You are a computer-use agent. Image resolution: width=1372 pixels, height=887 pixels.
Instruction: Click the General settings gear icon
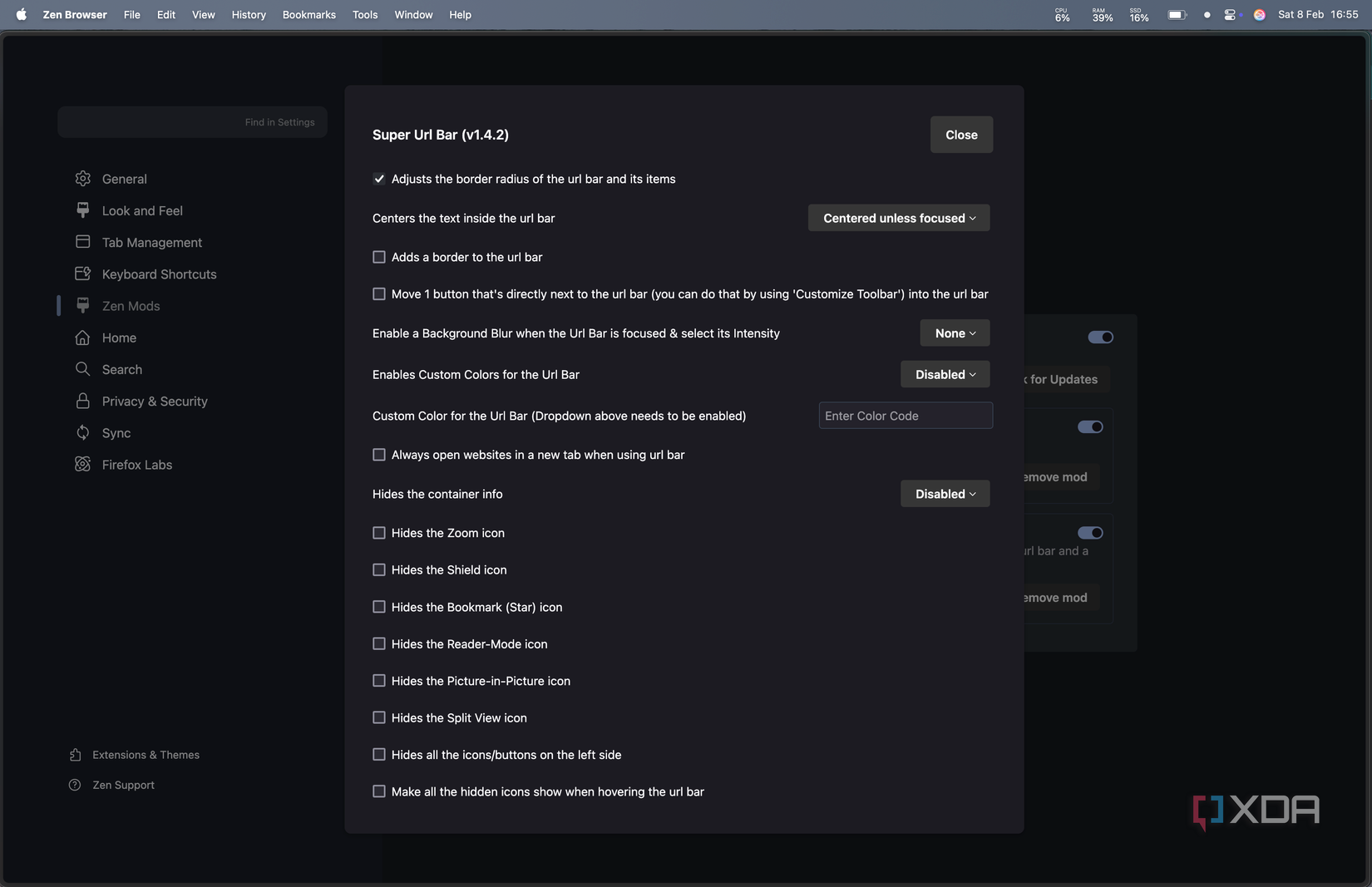pos(82,179)
